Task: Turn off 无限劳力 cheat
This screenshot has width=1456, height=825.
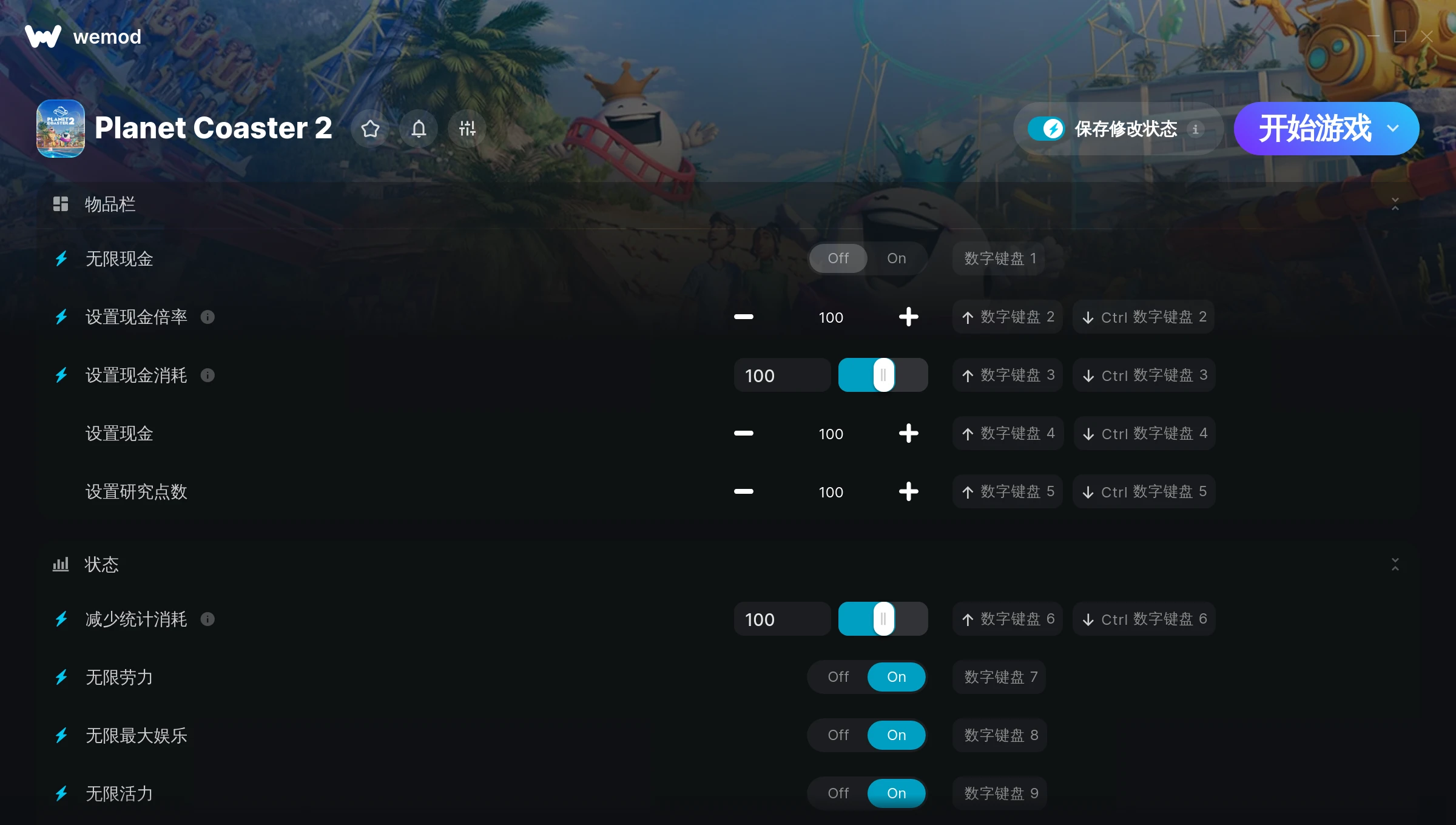Action: tap(838, 677)
